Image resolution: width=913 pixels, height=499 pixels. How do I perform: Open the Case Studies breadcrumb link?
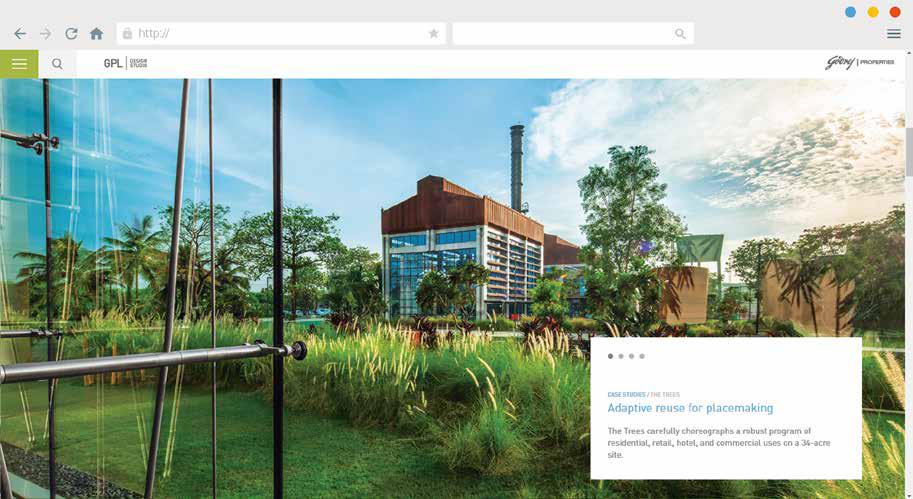click(626, 394)
